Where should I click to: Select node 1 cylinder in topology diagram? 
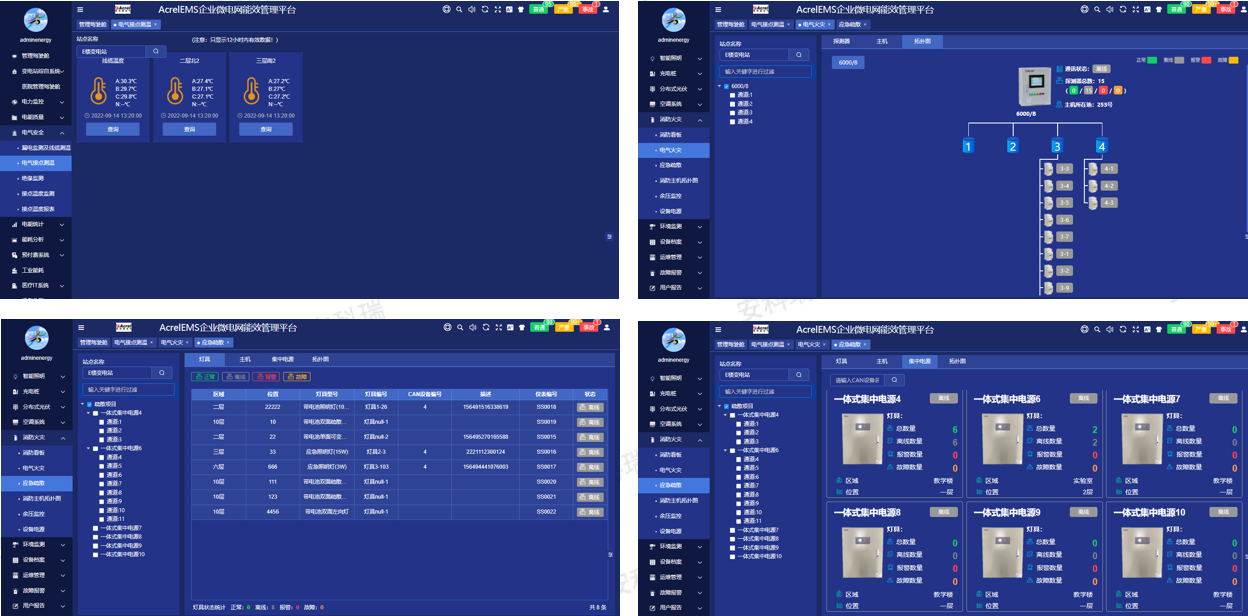tap(967, 146)
